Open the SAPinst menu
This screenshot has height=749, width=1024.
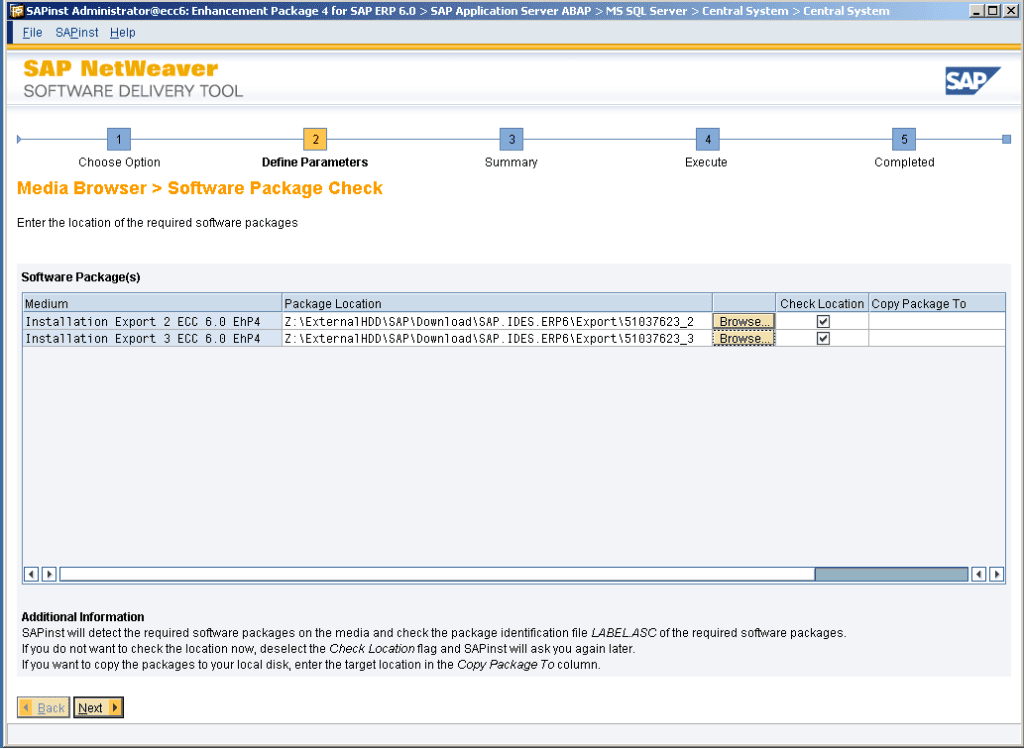76,33
